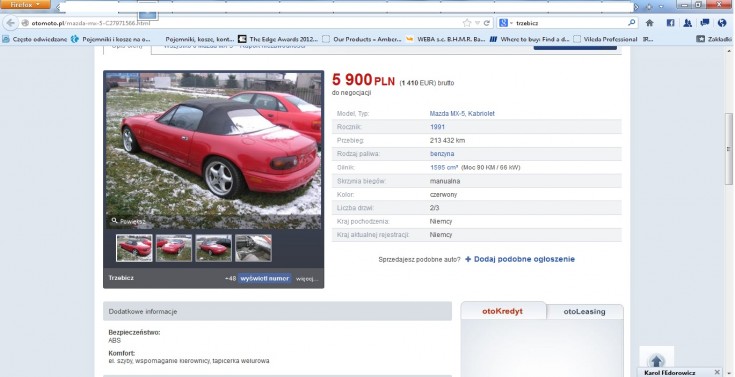Go back to the previous page
Image resolution: width=735 pixels, height=377 pixels.
[11, 23]
